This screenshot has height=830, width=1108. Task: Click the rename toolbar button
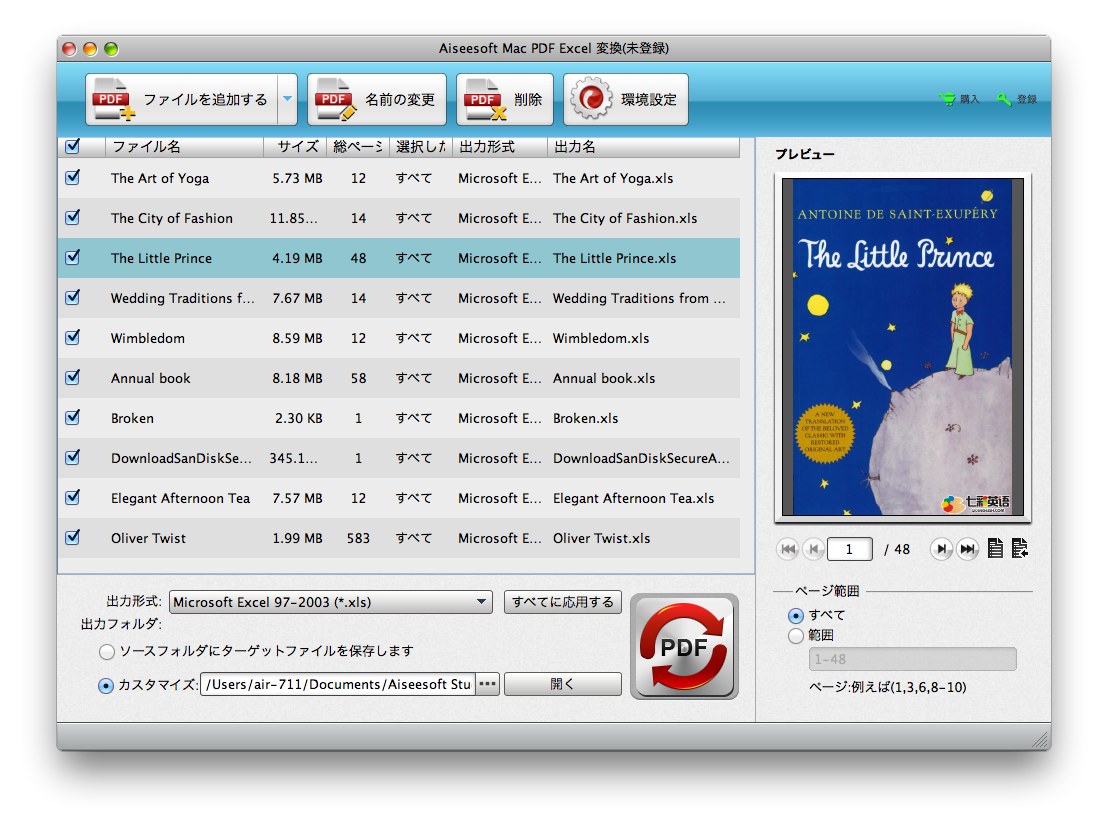(376, 99)
